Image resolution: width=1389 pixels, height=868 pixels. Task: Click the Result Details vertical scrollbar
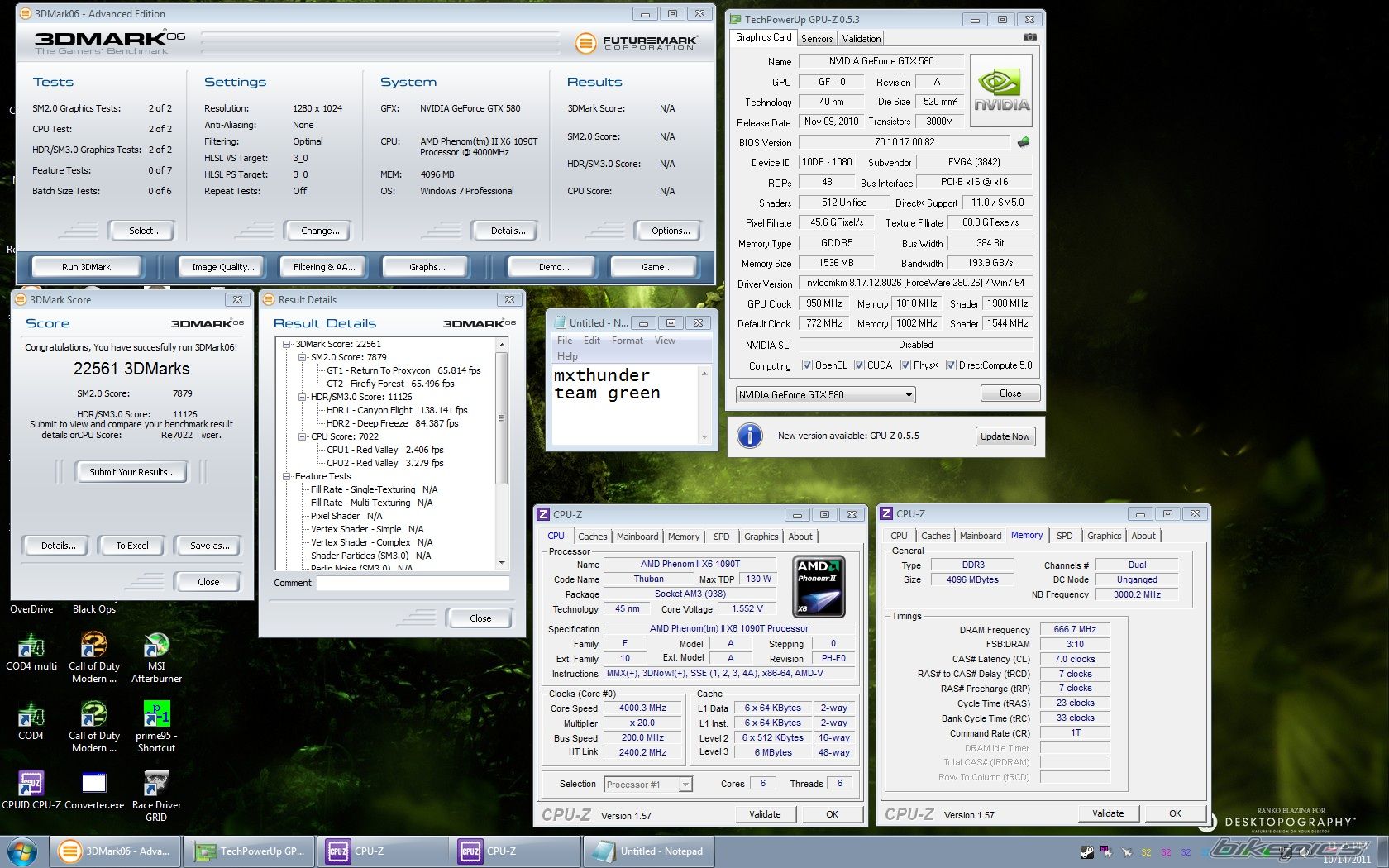click(x=501, y=417)
